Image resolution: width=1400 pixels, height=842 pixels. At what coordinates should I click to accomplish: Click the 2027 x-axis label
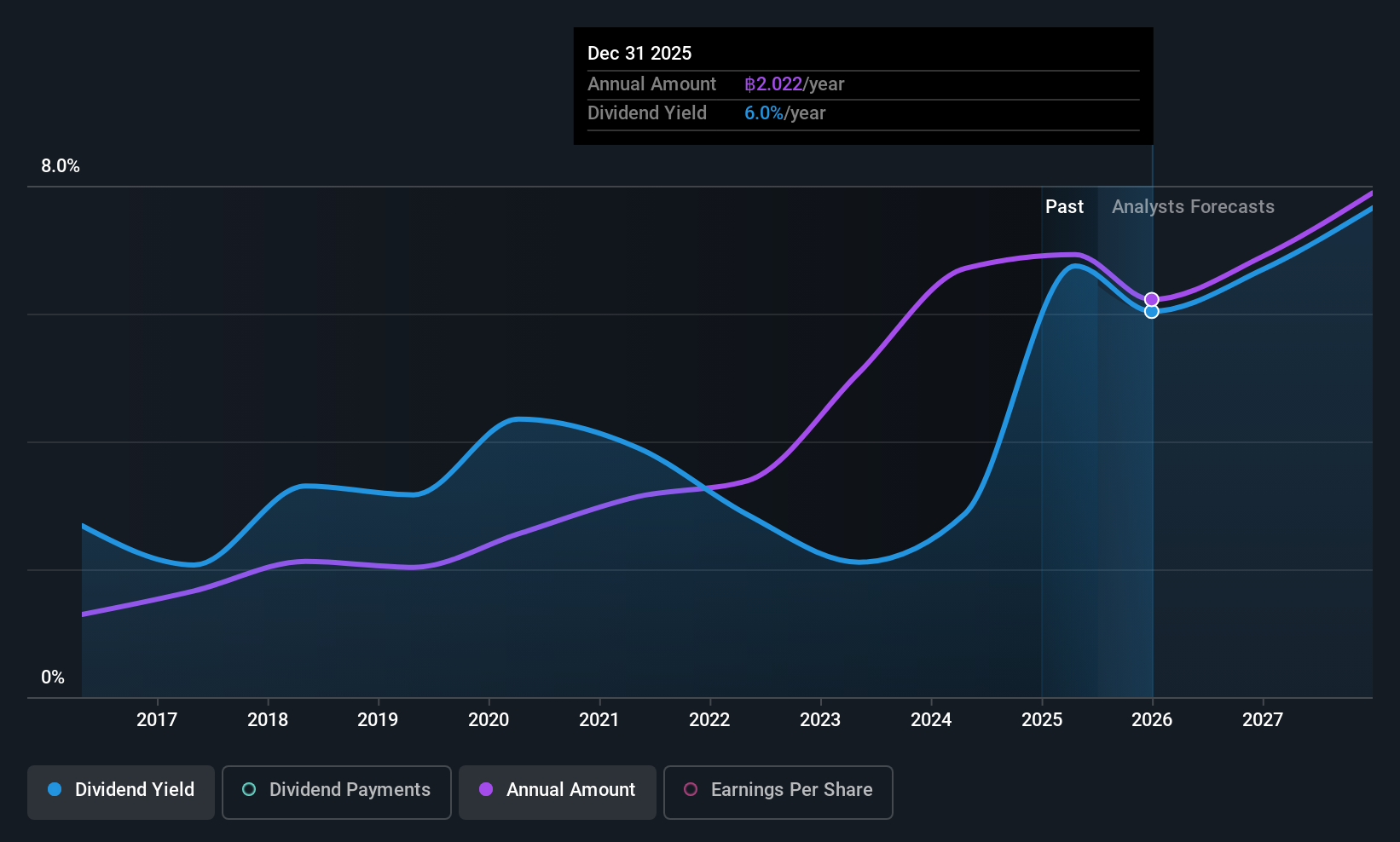(x=1263, y=720)
